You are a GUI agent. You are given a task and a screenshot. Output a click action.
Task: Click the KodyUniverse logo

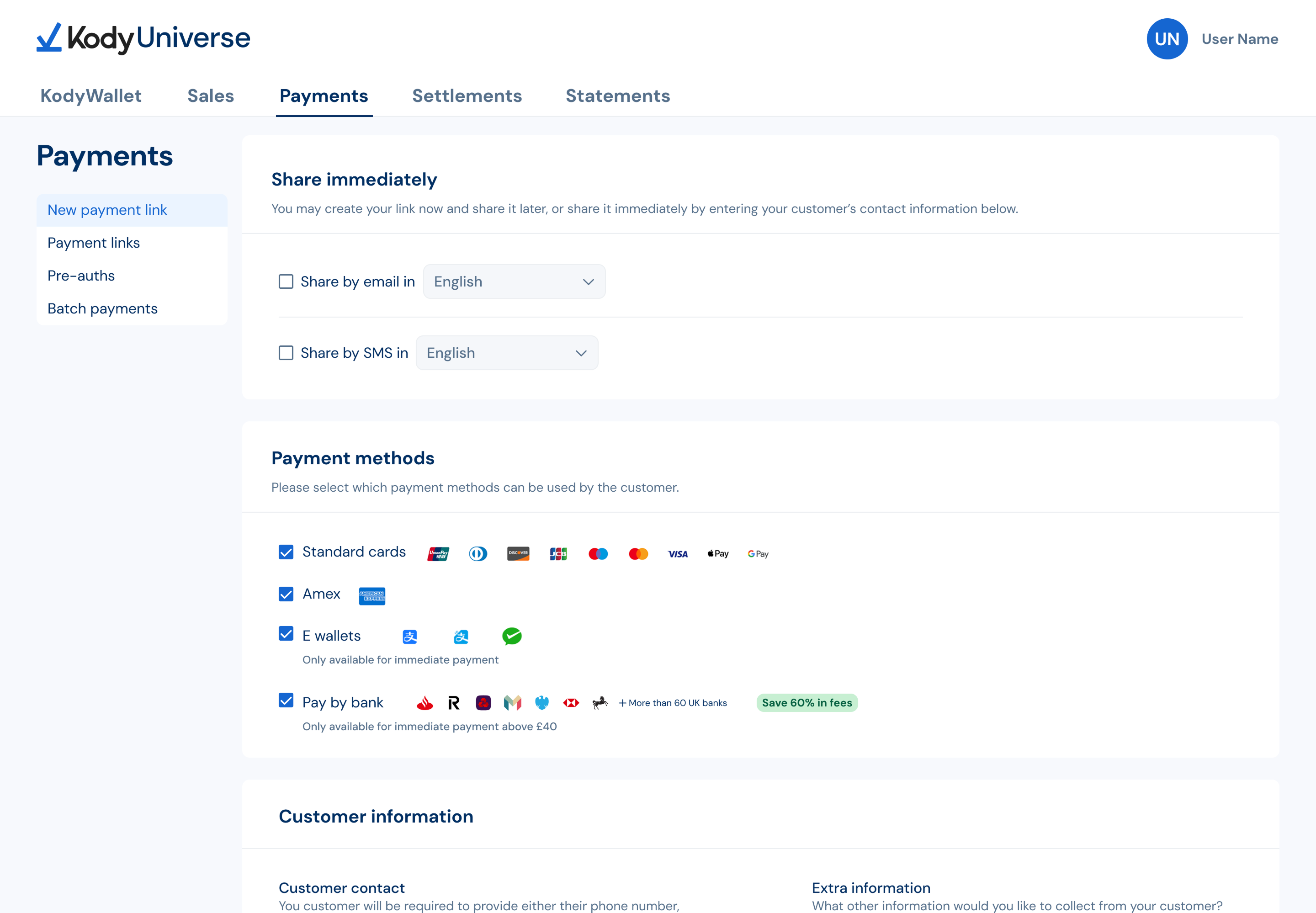point(143,38)
